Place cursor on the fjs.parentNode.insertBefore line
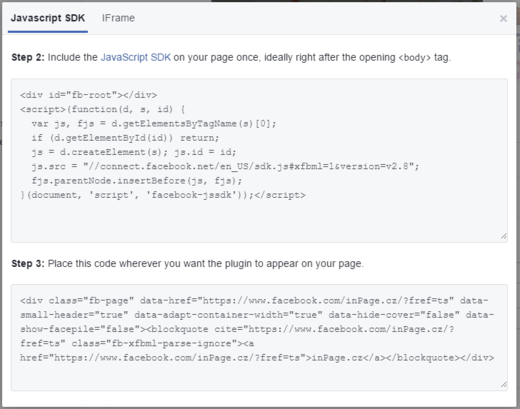Viewport: 520px width, 409px height. tap(137, 181)
